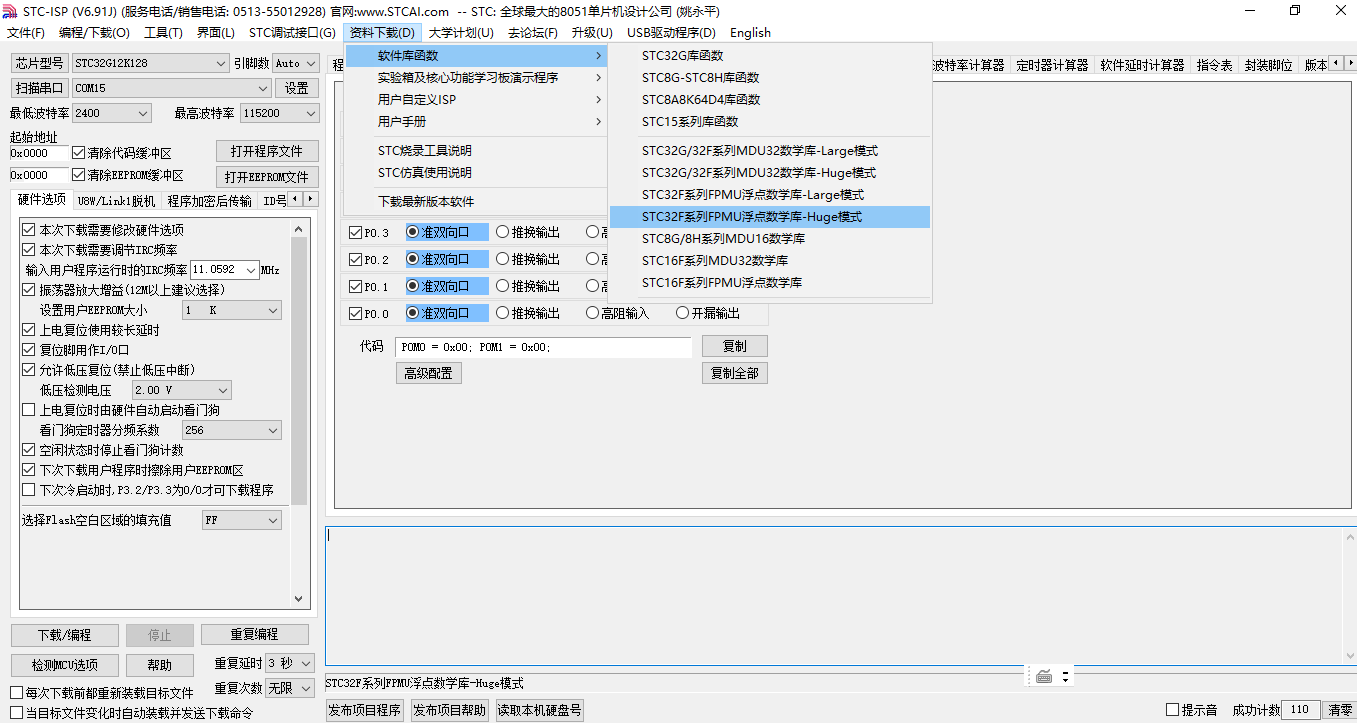Screen dimensions: 1357x723
Task: Toggle 上电复位使用较长延时 checkbox
Action: [29, 330]
